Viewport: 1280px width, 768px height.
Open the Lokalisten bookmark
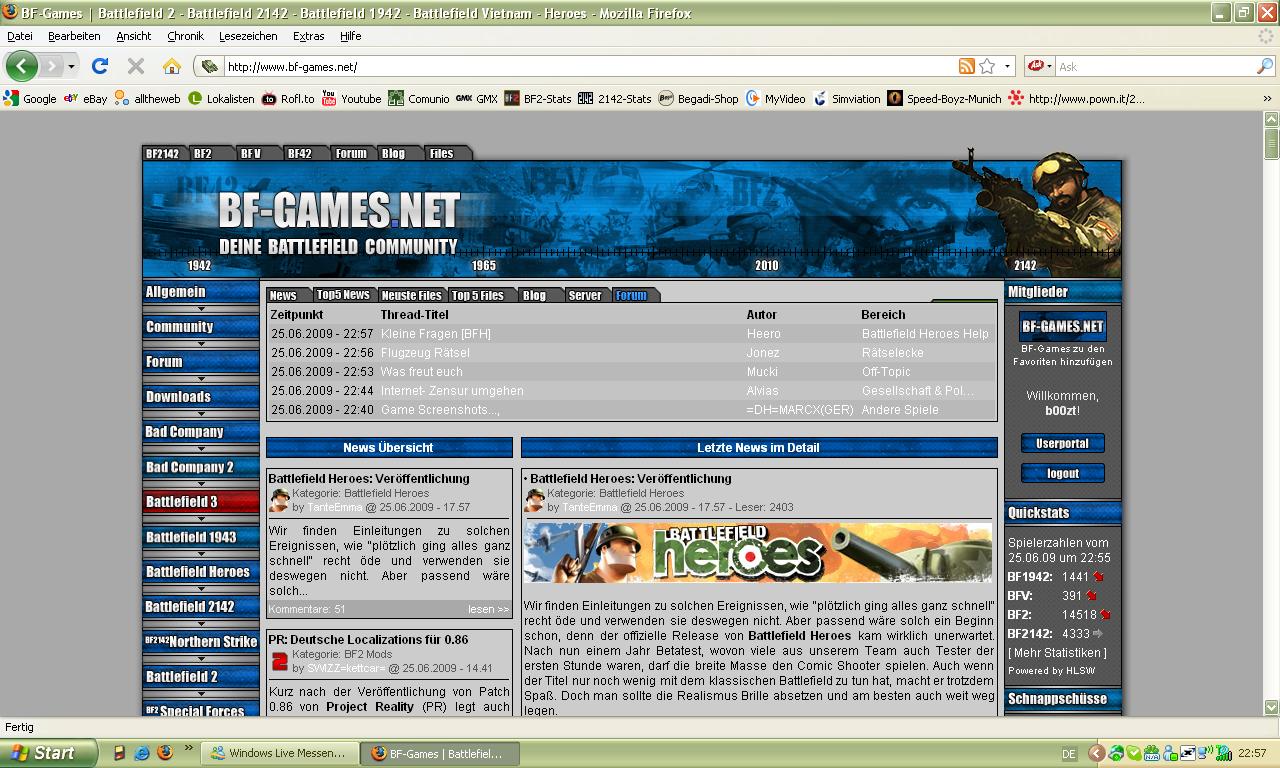point(221,98)
